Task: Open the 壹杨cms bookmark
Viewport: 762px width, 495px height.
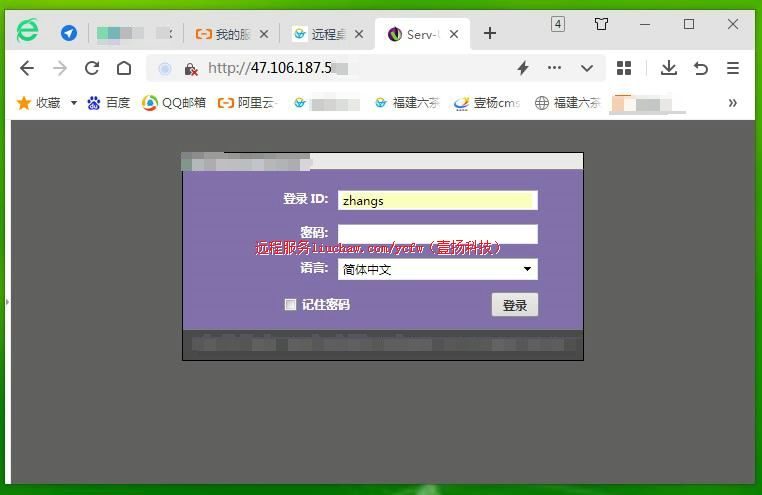Action: 487,102
